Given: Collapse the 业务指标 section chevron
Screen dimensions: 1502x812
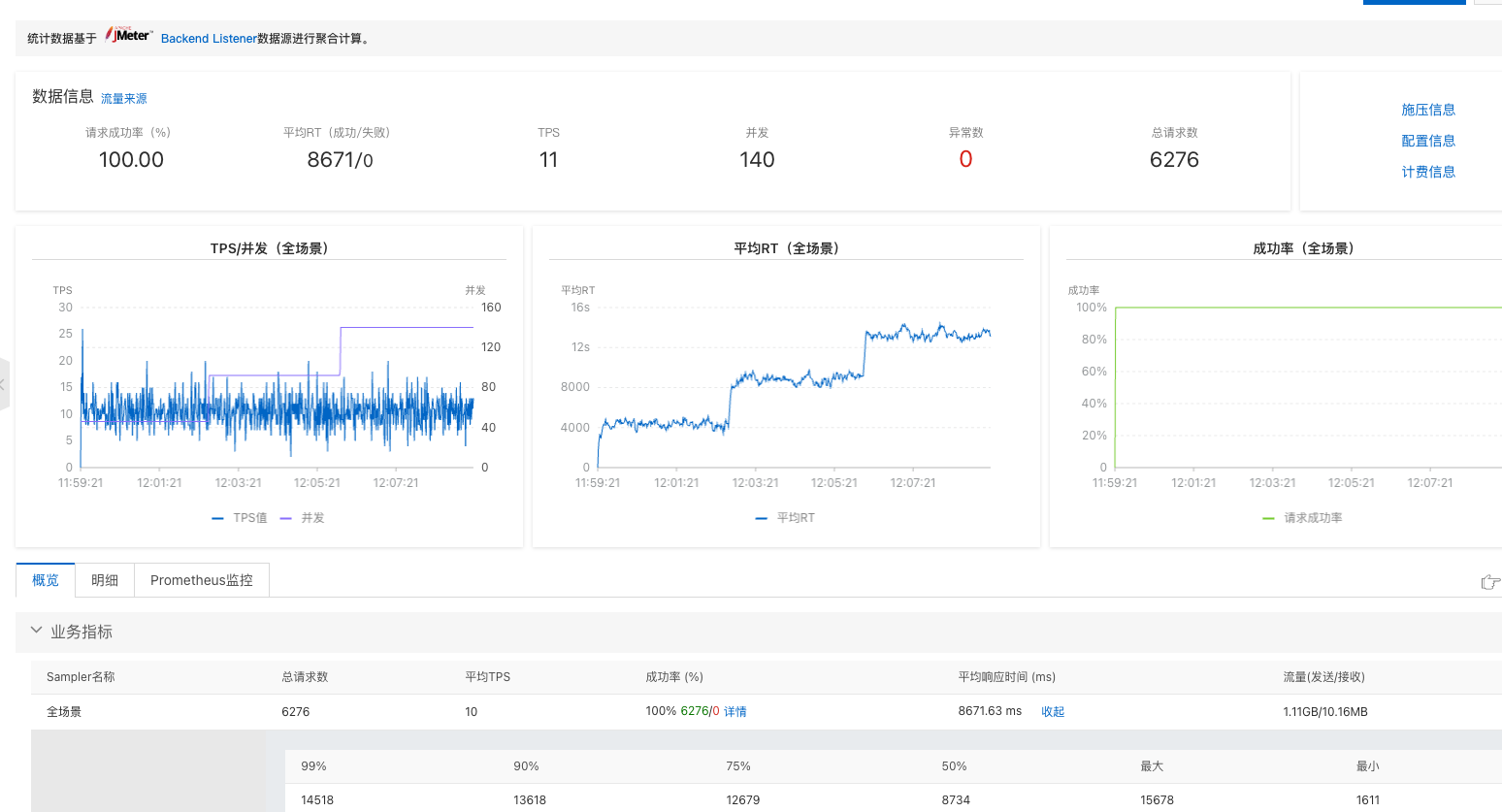Looking at the screenshot, I should (37, 631).
